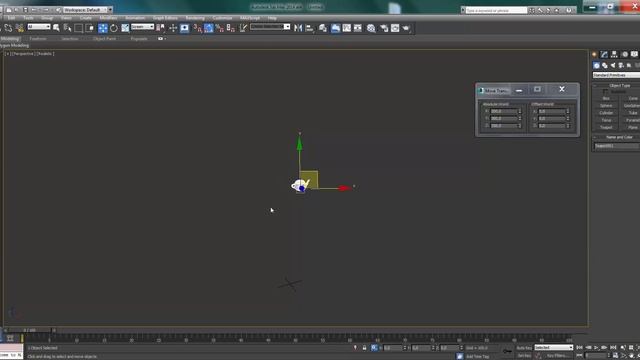The image size is (640, 360).
Task: Click the Box primitive button
Action: click(x=606, y=98)
